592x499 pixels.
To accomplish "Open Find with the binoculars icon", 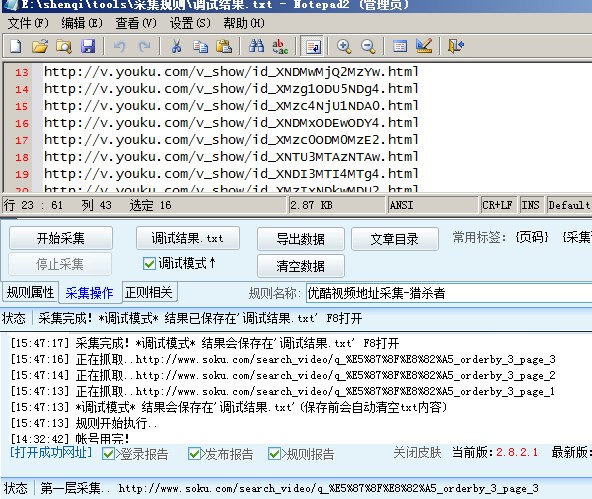I will point(257,46).
